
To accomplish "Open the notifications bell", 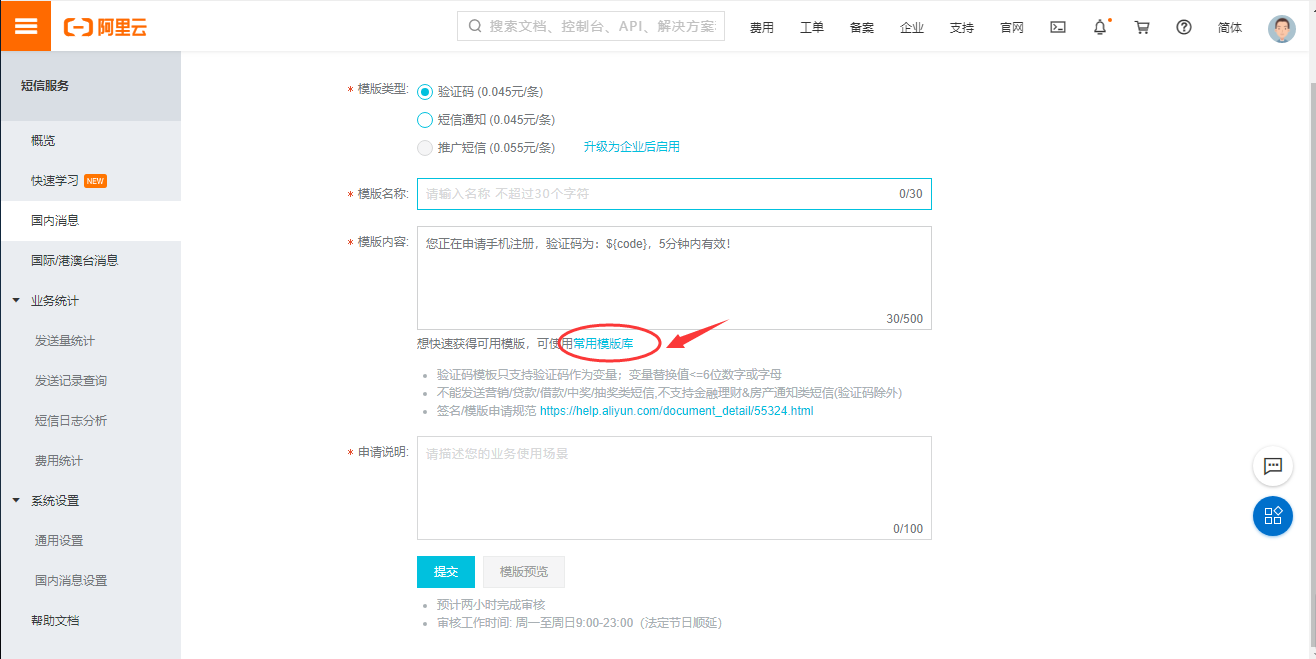I will tap(1098, 27).
